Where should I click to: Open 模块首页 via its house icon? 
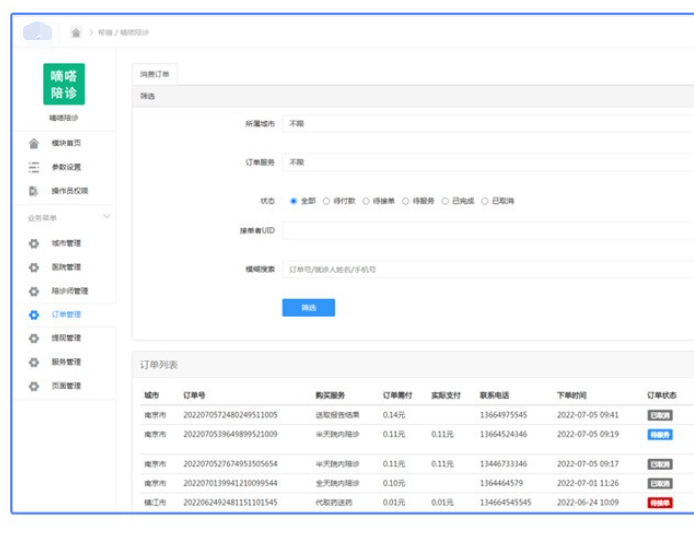pos(34,144)
